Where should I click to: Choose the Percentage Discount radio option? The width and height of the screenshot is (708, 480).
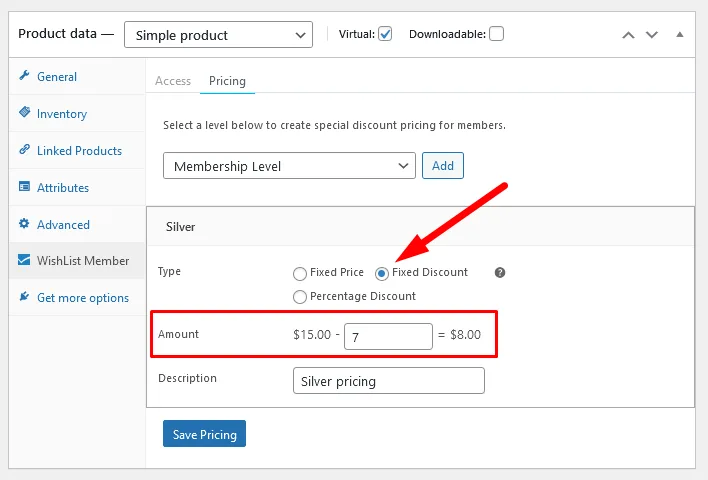300,297
